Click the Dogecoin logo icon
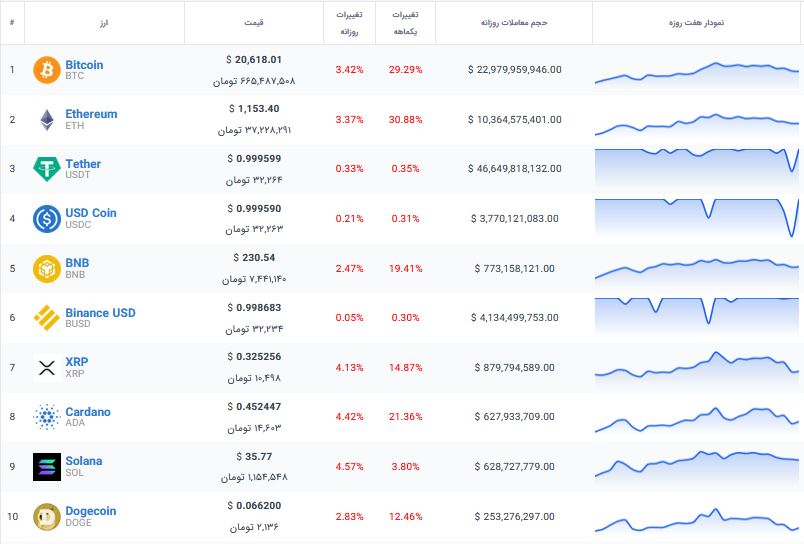The width and height of the screenshot is (804, 544). [x=47, y=516]
